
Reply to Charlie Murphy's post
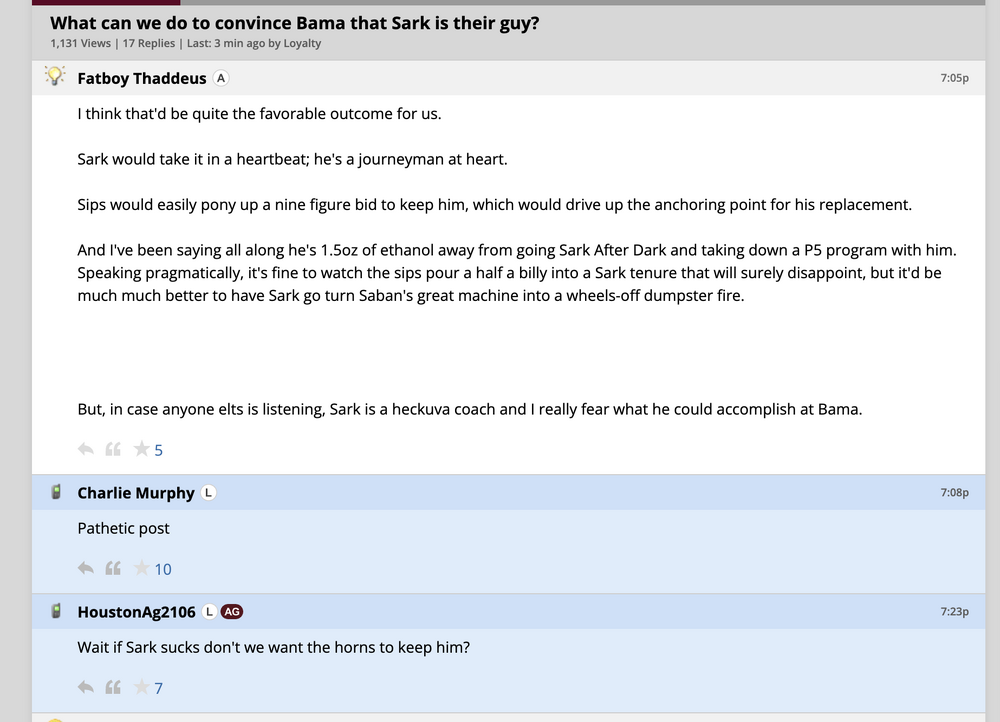pos(86,569)
